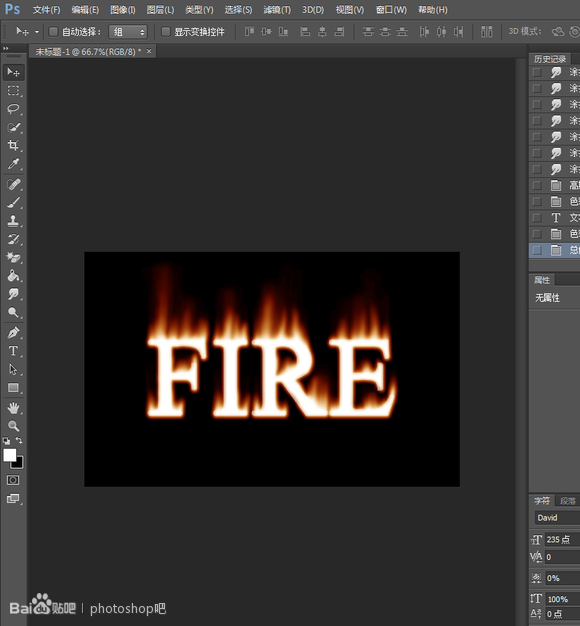
Task: Select the Lasso tool
Action: point(13,109)
